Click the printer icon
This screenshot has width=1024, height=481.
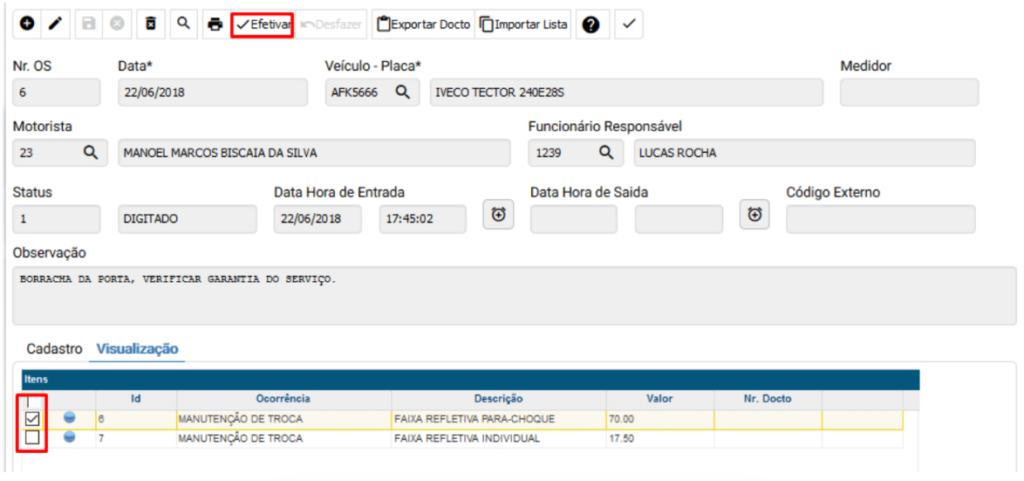[214, 24]
